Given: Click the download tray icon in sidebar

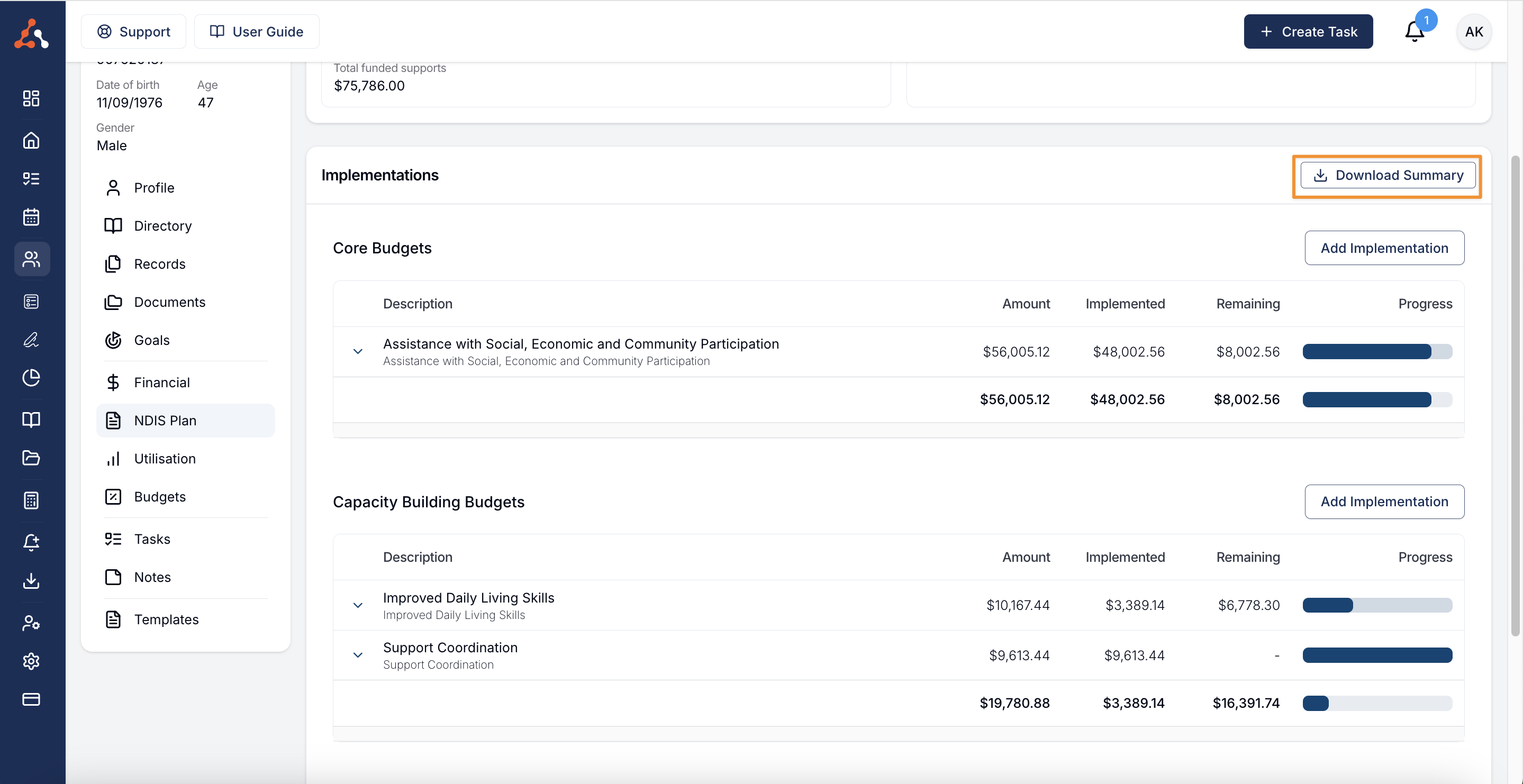Looking at the screenshot, I should pos(31,581).
